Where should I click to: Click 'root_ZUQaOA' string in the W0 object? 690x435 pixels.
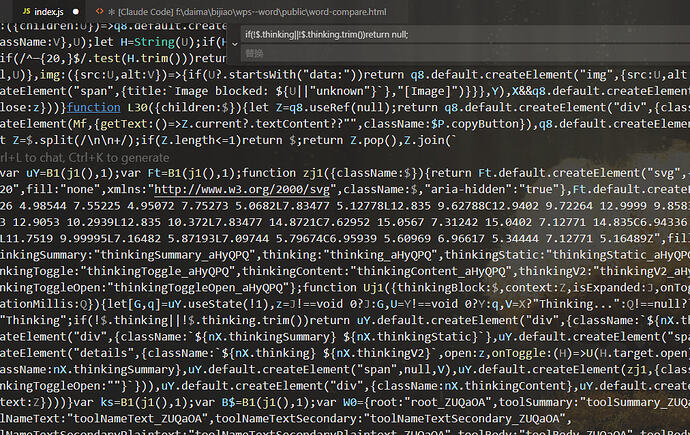click(x=444, y=402)
